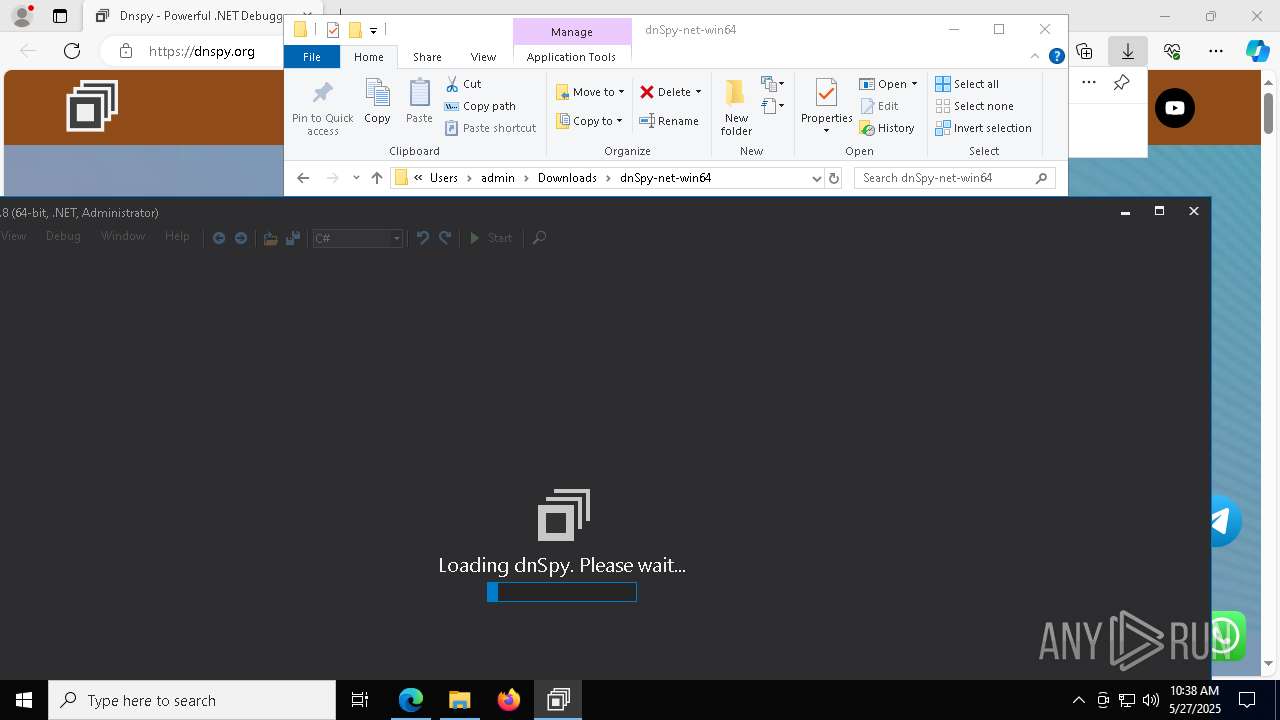Open the Window menu in dnSpy
The image size is (1280, 720).
click(x=123, y=236)
